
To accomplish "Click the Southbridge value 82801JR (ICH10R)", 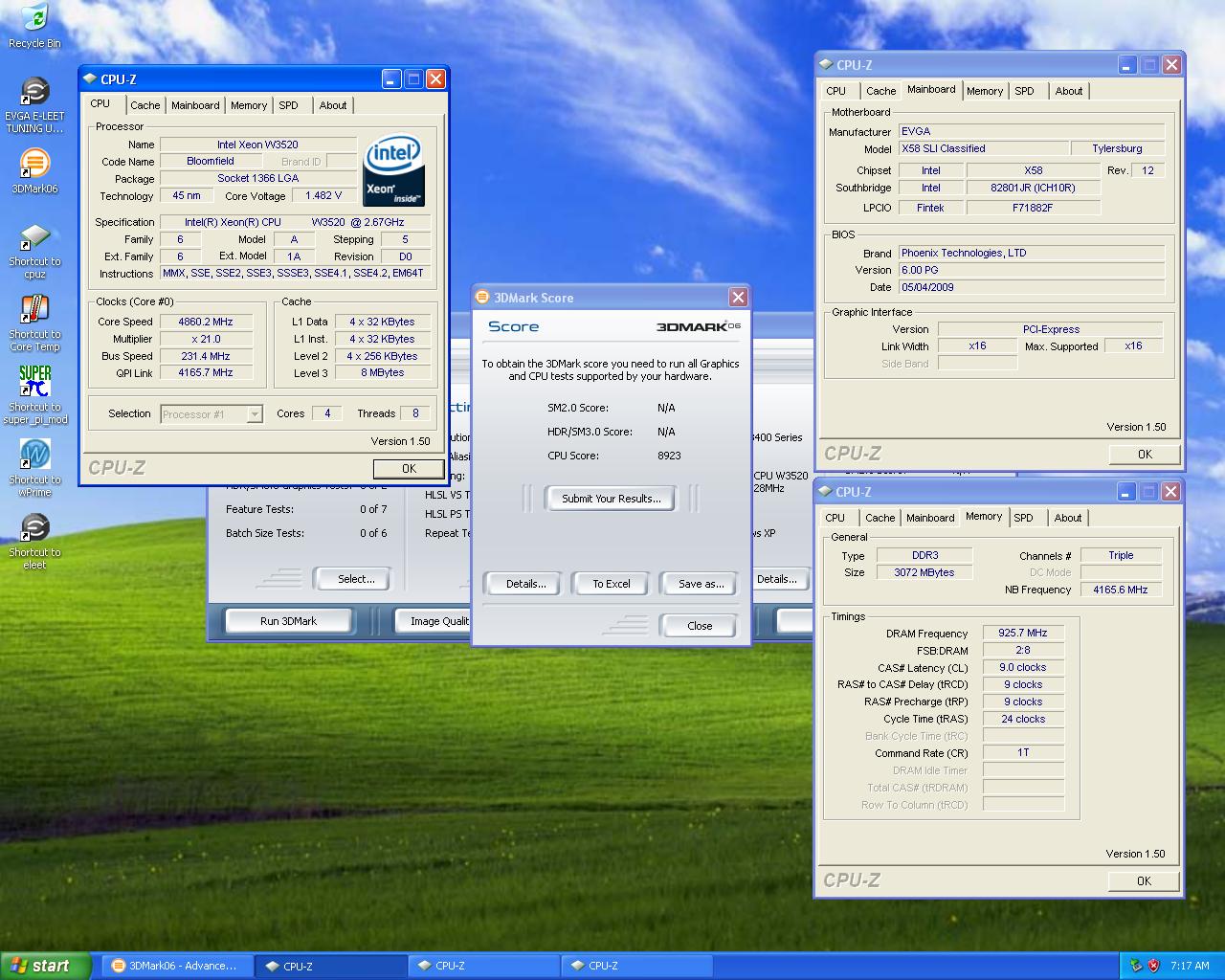I will [x=1033, y=188].
